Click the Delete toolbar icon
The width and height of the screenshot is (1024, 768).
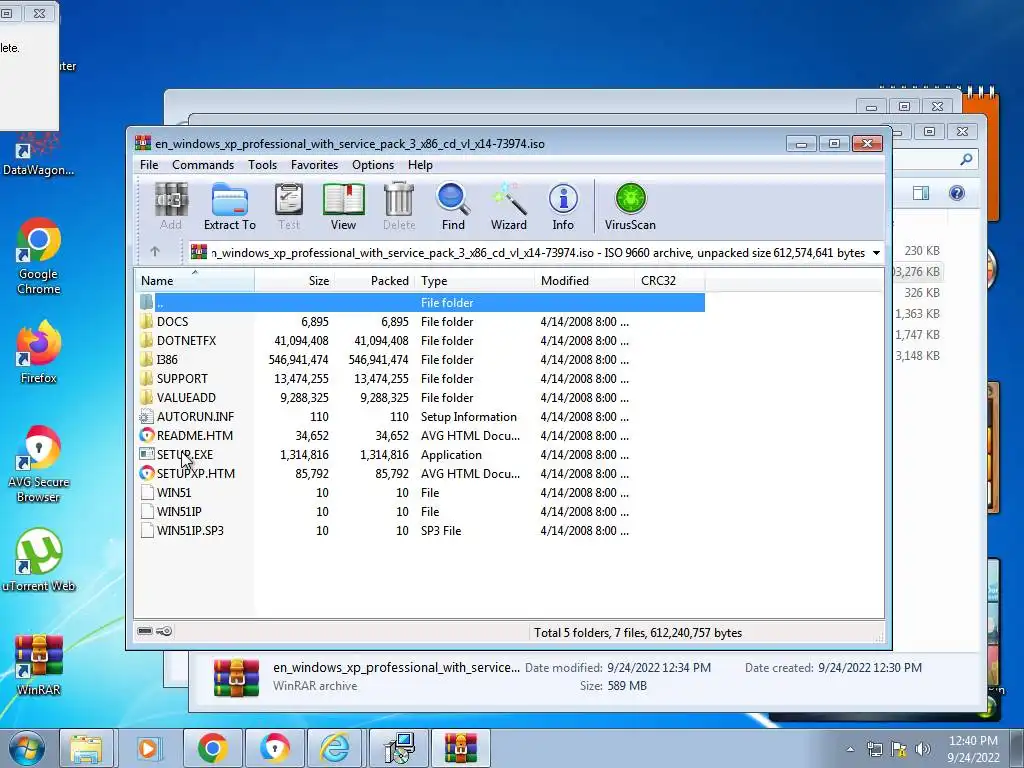399,206
